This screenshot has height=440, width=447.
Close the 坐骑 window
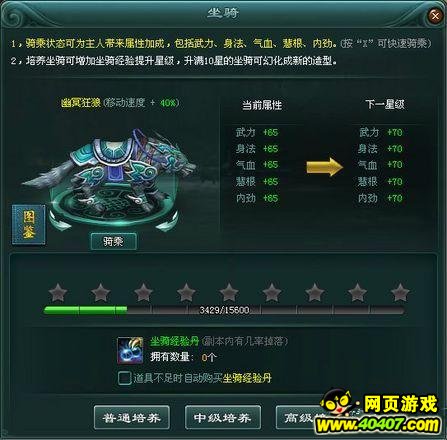pyautogui.click(x=435, y=15)
